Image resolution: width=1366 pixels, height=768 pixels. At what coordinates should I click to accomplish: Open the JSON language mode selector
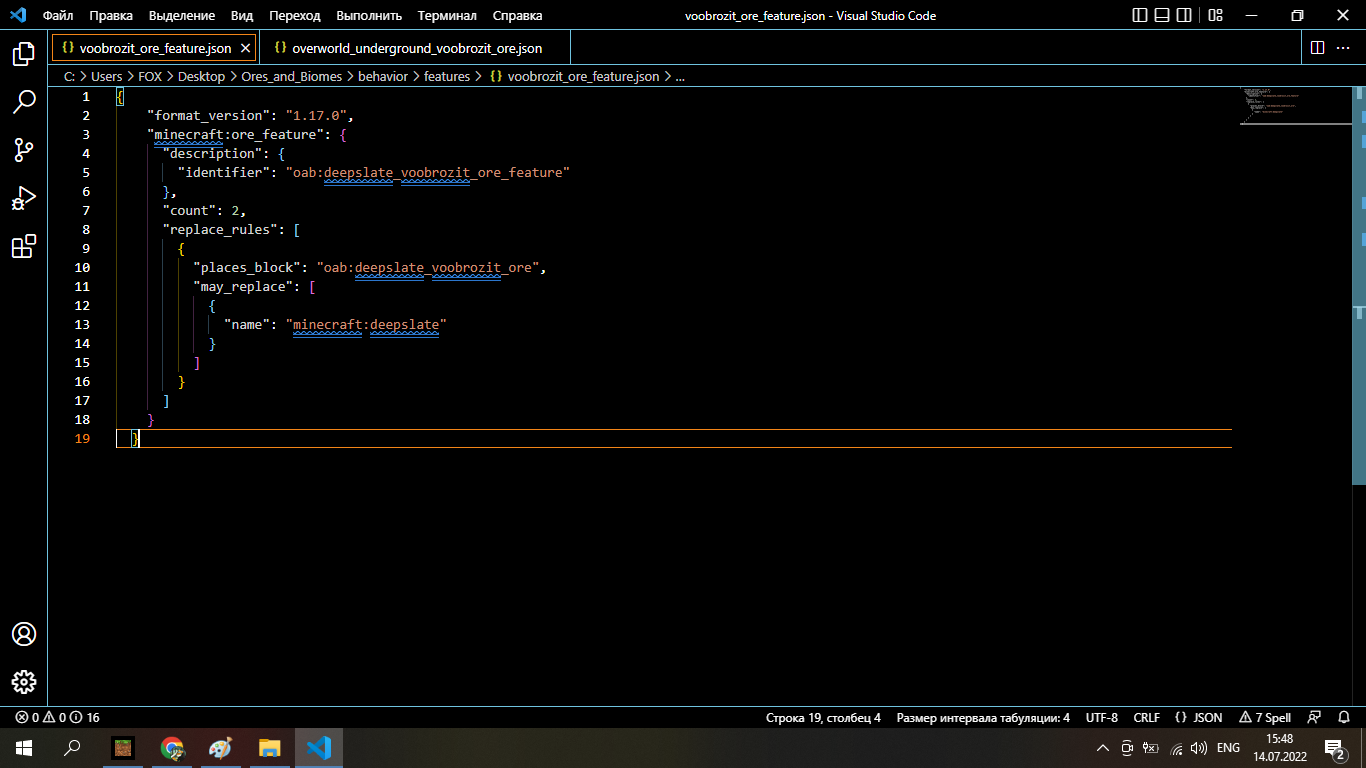tap(1198, 717)
